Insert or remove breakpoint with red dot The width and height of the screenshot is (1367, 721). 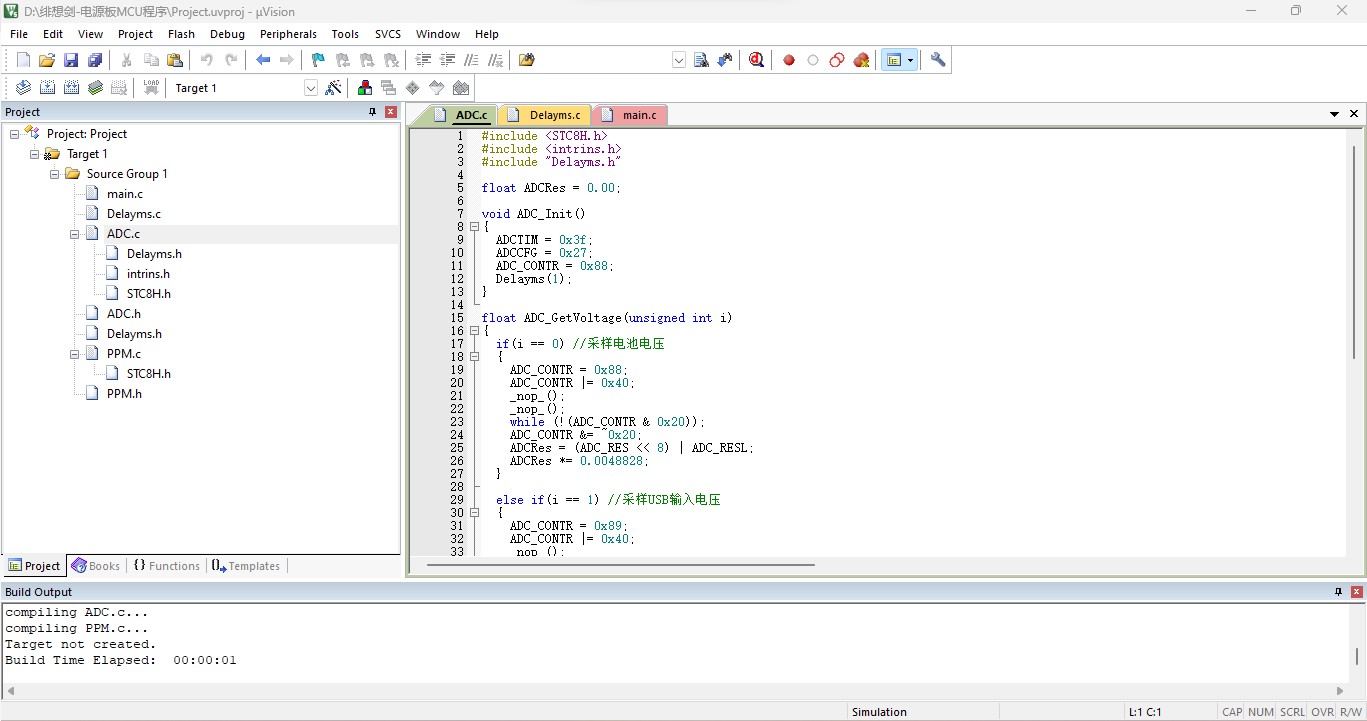pyautogui.click(x=789, y=60)
